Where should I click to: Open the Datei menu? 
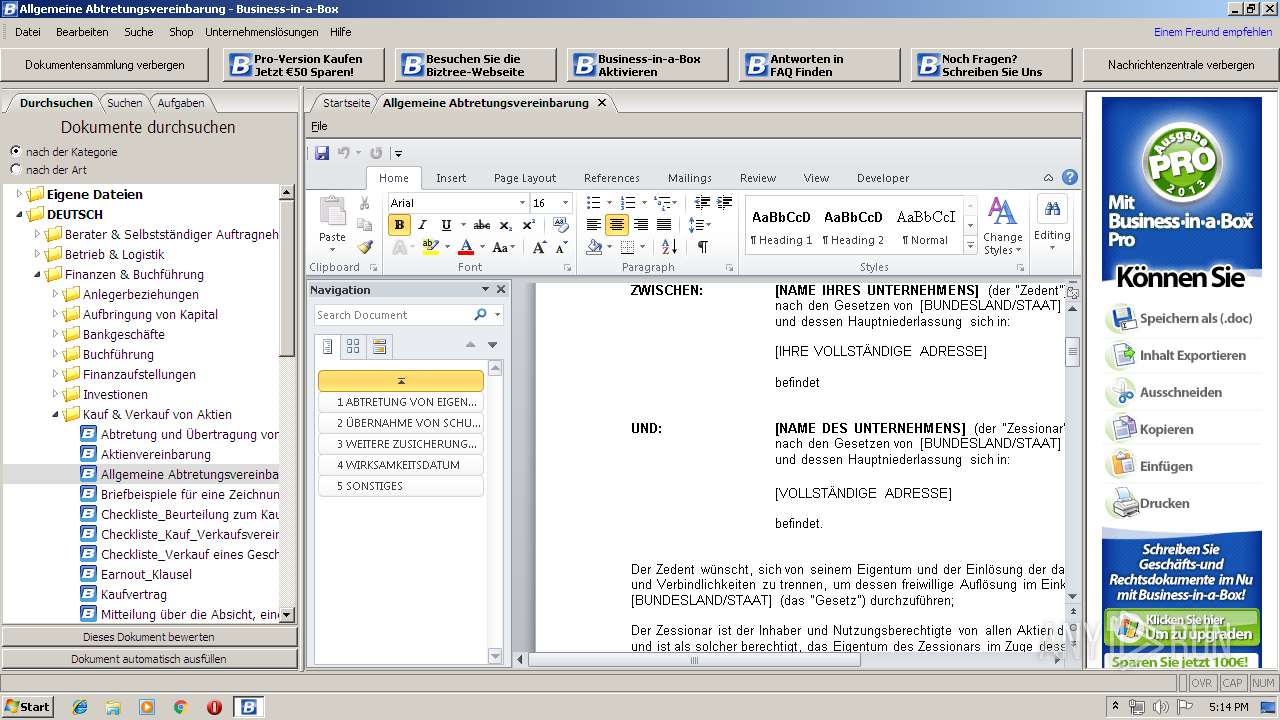pyautogui.click(x=28, y=32)
